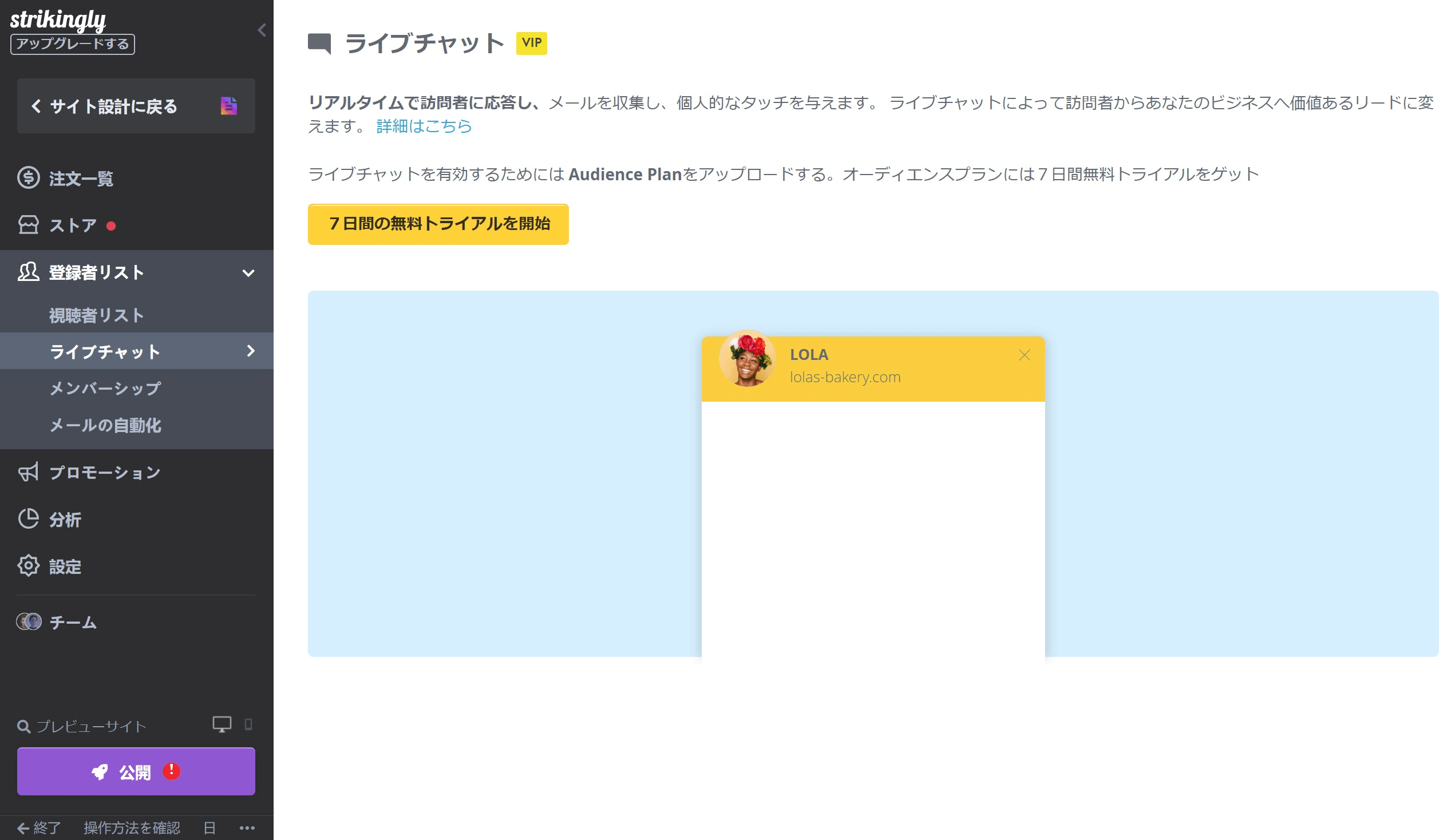Select the desktop preview monitor icon
Viewport: 1451px width, 840px height.
pyautogui.click(x=223, y=724)
